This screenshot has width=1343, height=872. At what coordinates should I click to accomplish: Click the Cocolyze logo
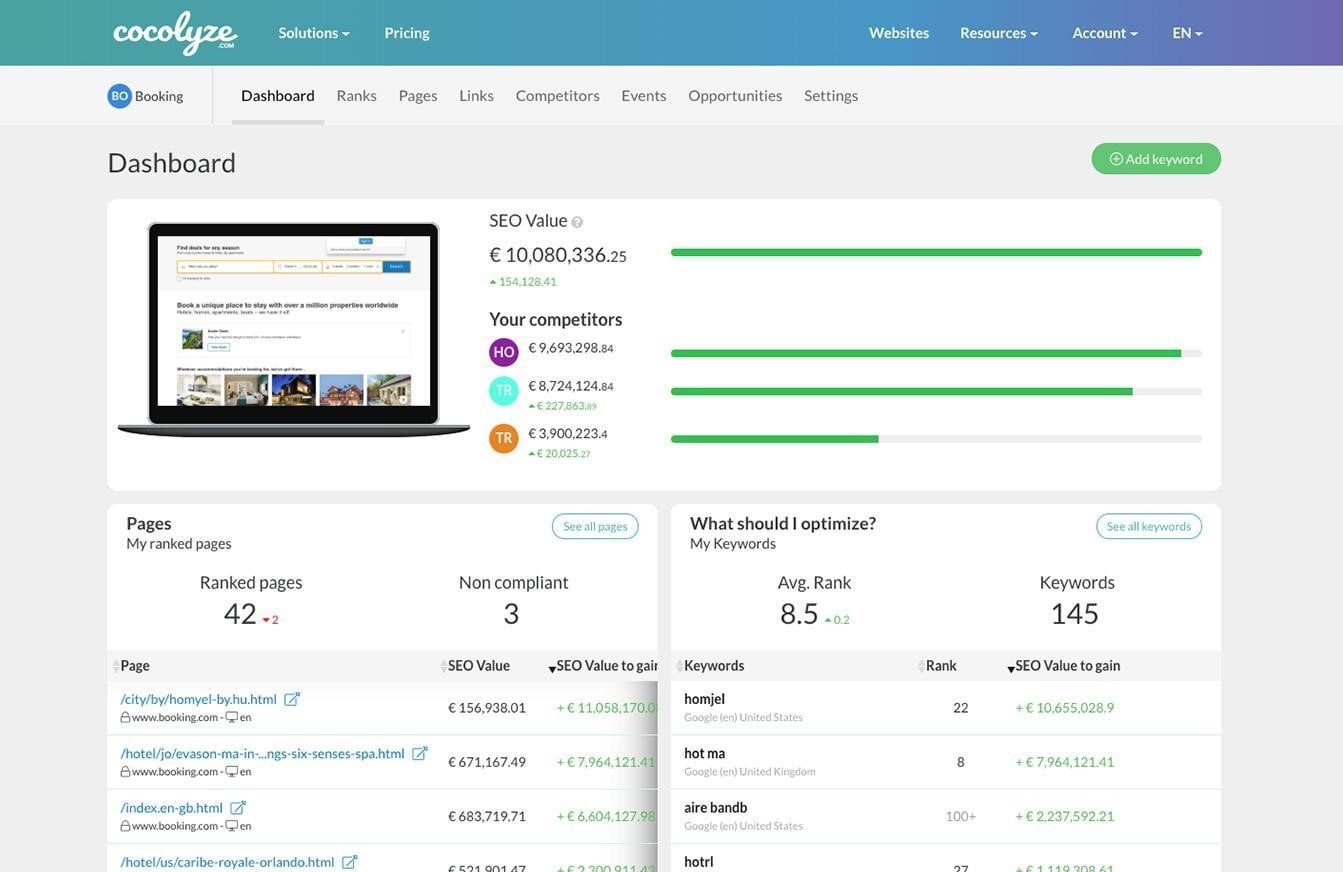[175, 32]
